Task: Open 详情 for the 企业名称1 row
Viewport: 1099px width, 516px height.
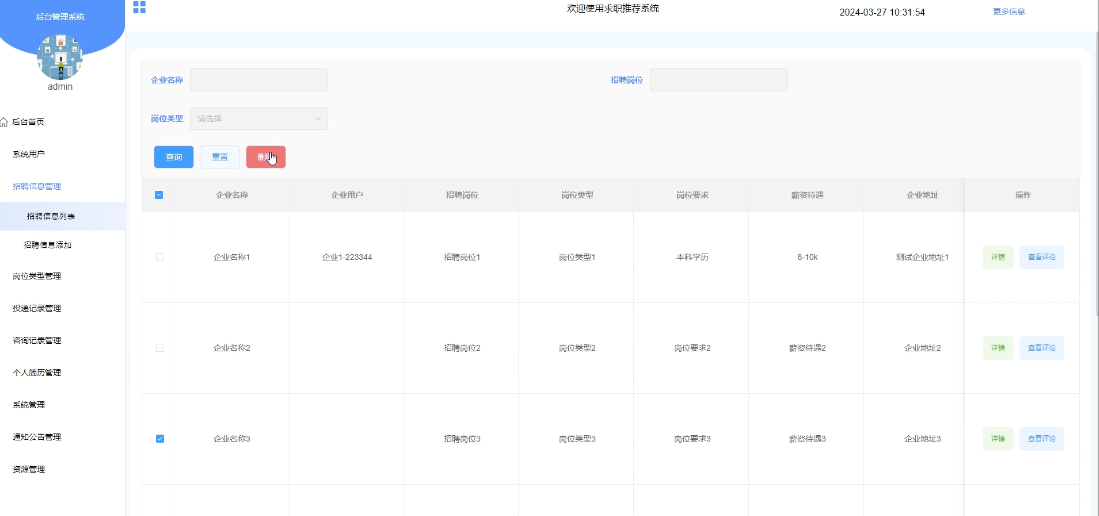Action: 997,257
